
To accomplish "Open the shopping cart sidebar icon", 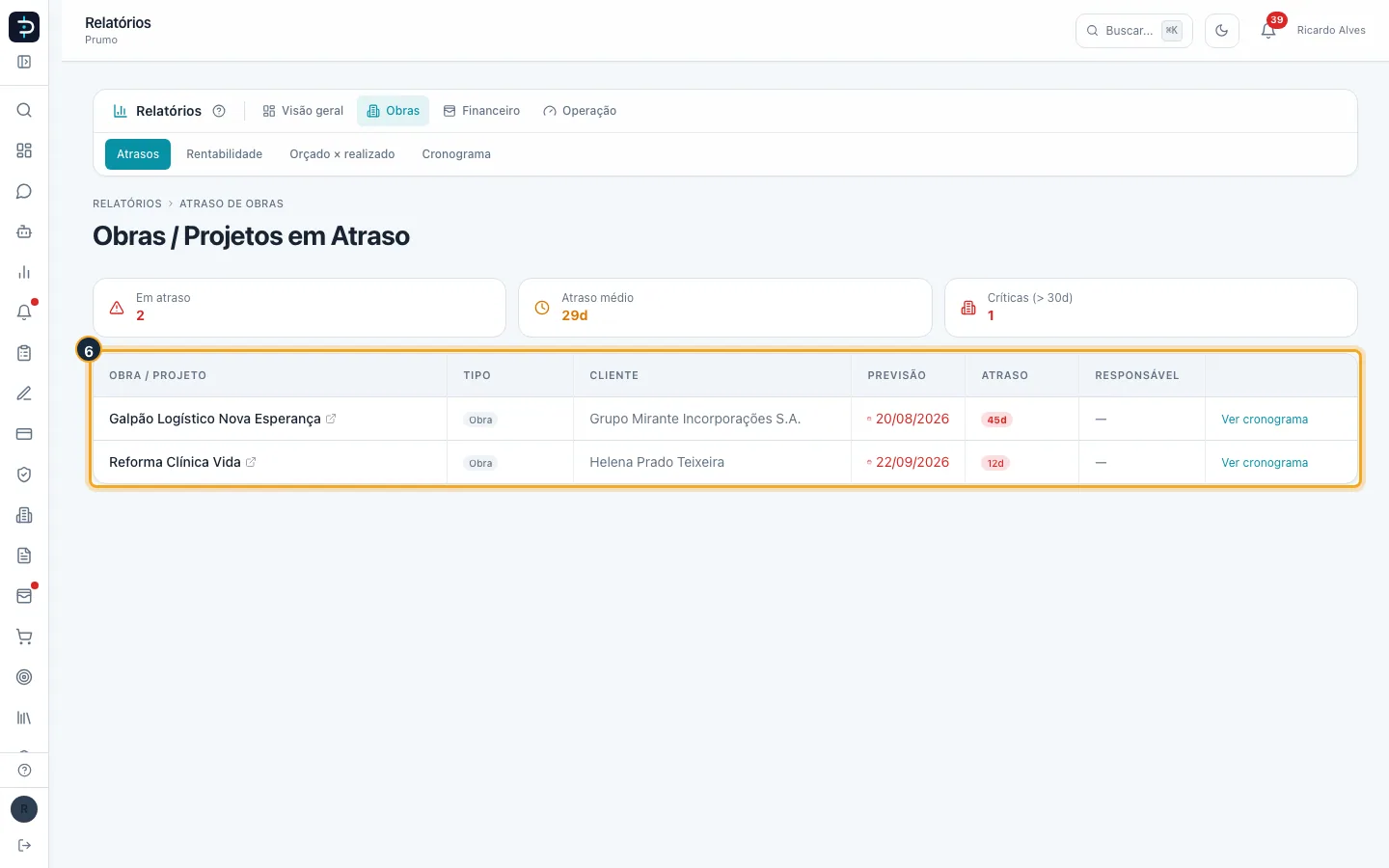I will click(x=24, y=637).
